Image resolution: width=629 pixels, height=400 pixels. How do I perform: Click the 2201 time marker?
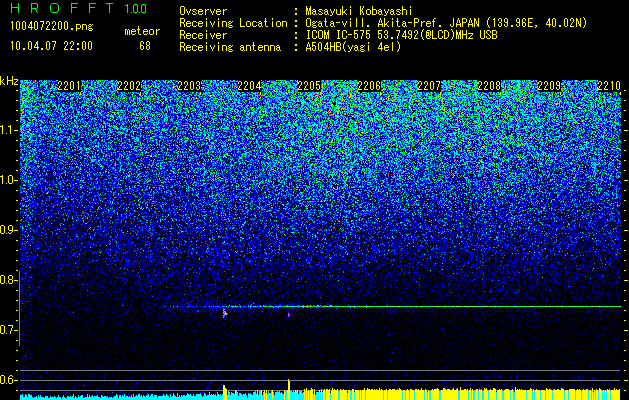69,86
